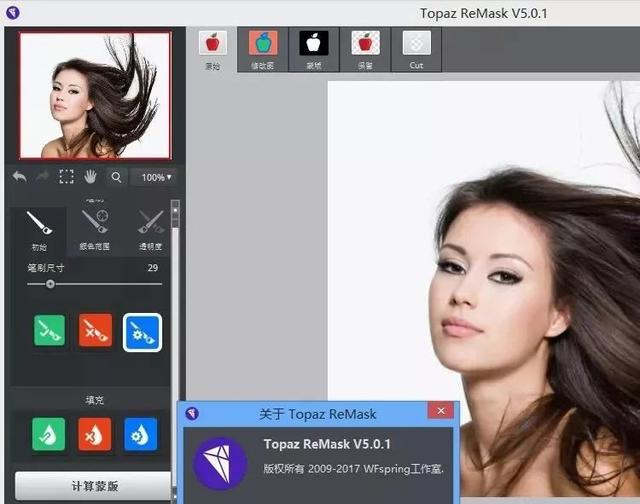Select the 透明度 transparency brush tab
640x504 pixels.
[x=151, y=231]
